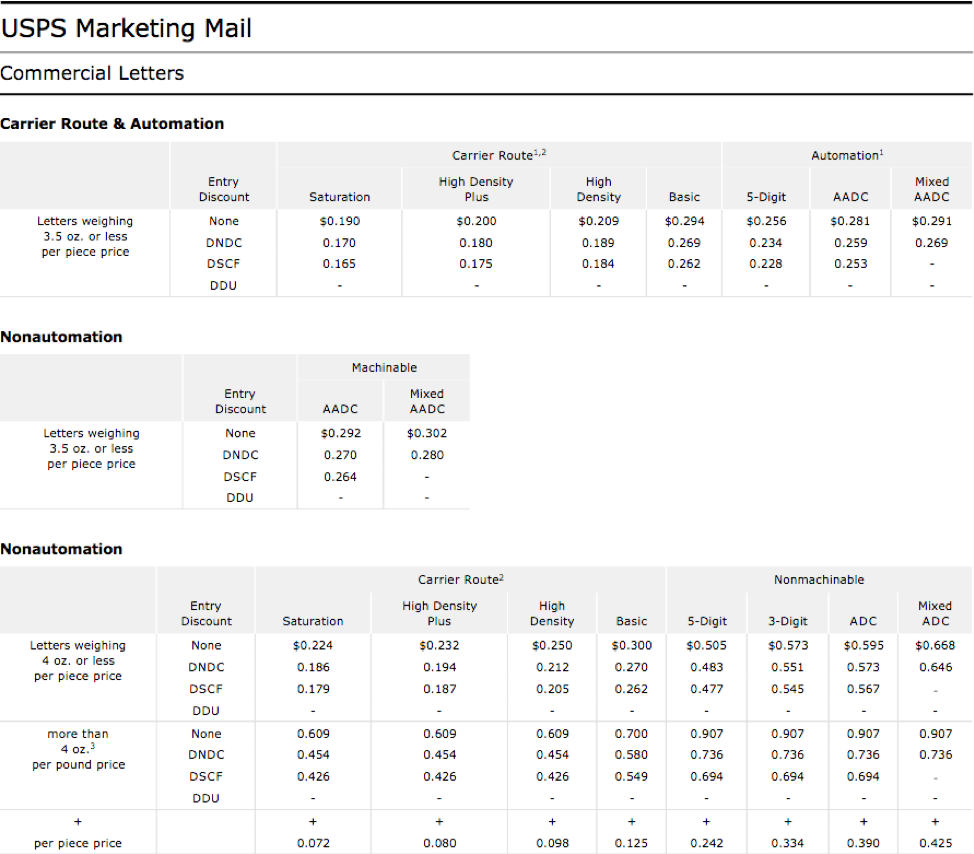This screenshot has width=974, height=854.
Task: Click the $0.291 Mixed AADC price
Action: point(932,221)
